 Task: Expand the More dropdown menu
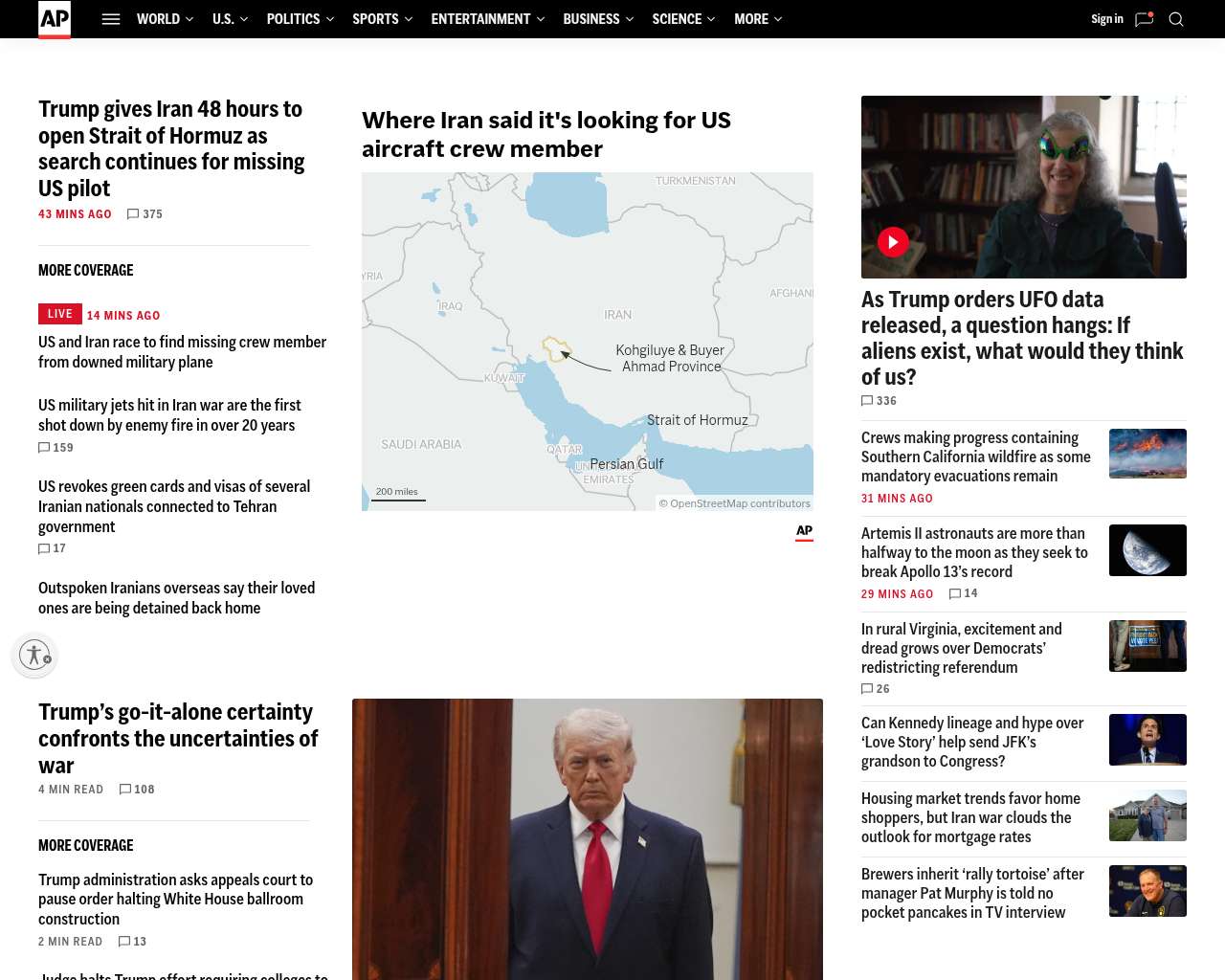coord(757,19)
